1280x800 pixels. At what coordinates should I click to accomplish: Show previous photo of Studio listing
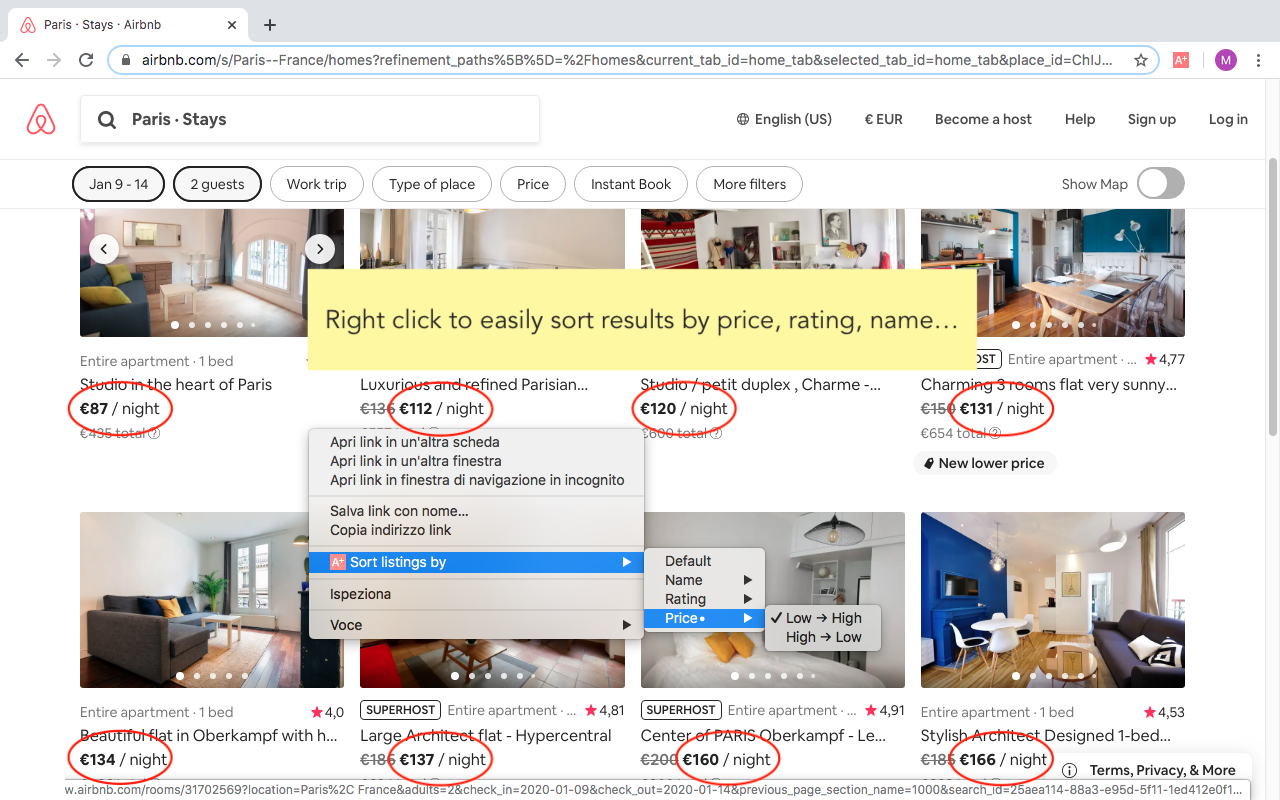[x=104, y=249]
